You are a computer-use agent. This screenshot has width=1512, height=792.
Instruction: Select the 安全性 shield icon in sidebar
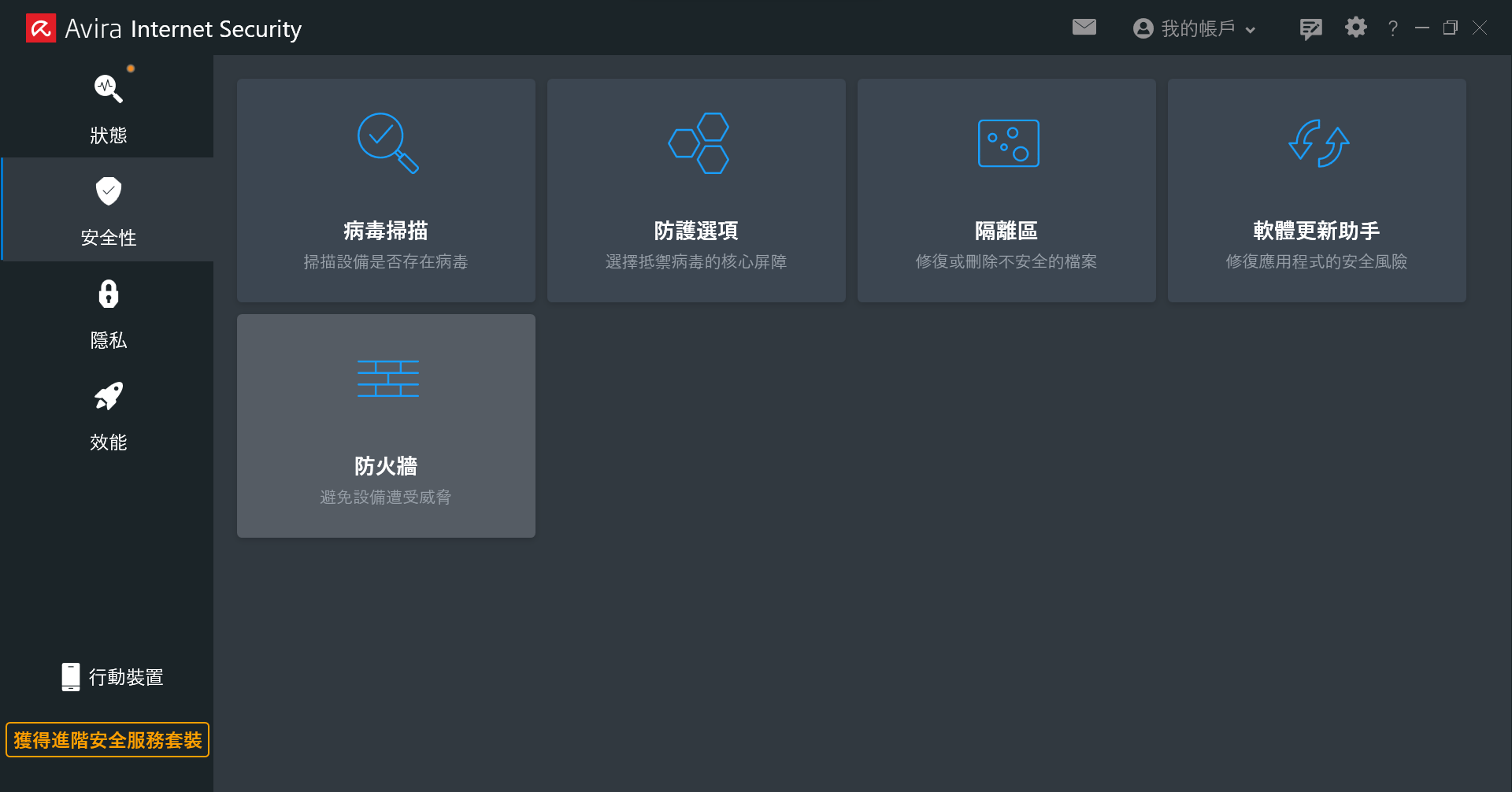coord(109,191)
